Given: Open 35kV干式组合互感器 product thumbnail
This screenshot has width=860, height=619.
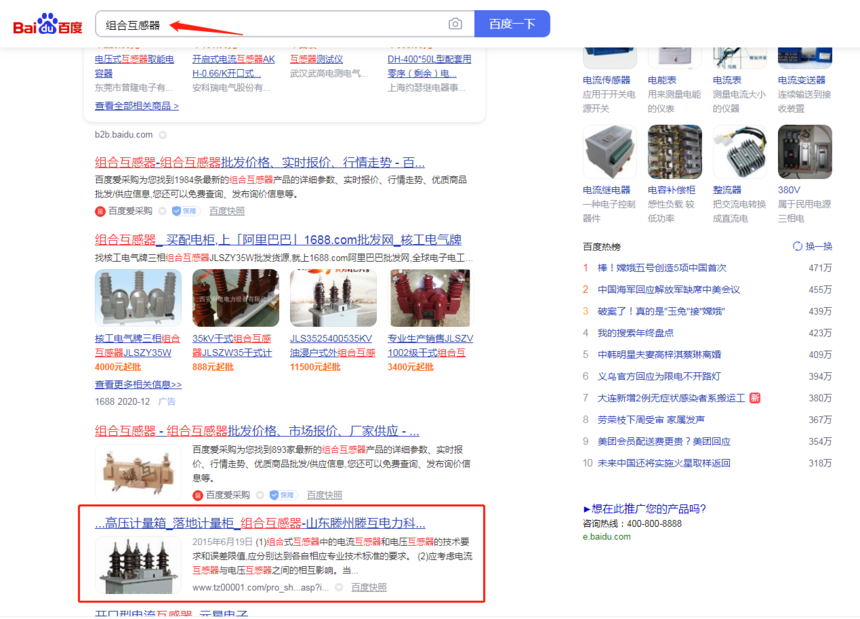Looking at the screenshot, I should (235, 298).
